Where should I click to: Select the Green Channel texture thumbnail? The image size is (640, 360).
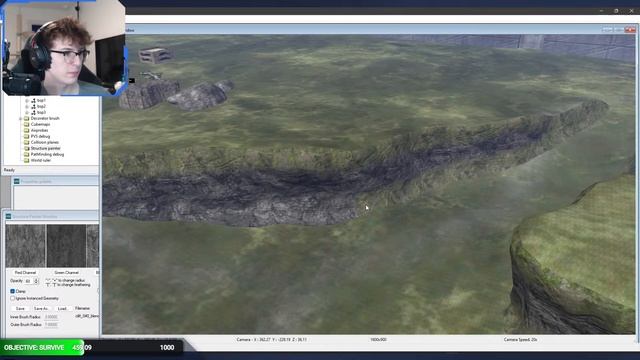66,246
